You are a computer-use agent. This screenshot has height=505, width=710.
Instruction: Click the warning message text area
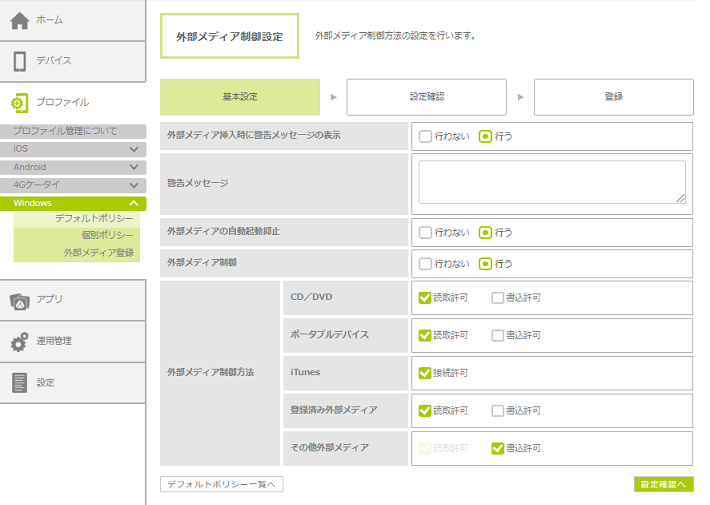click(551, 182)
